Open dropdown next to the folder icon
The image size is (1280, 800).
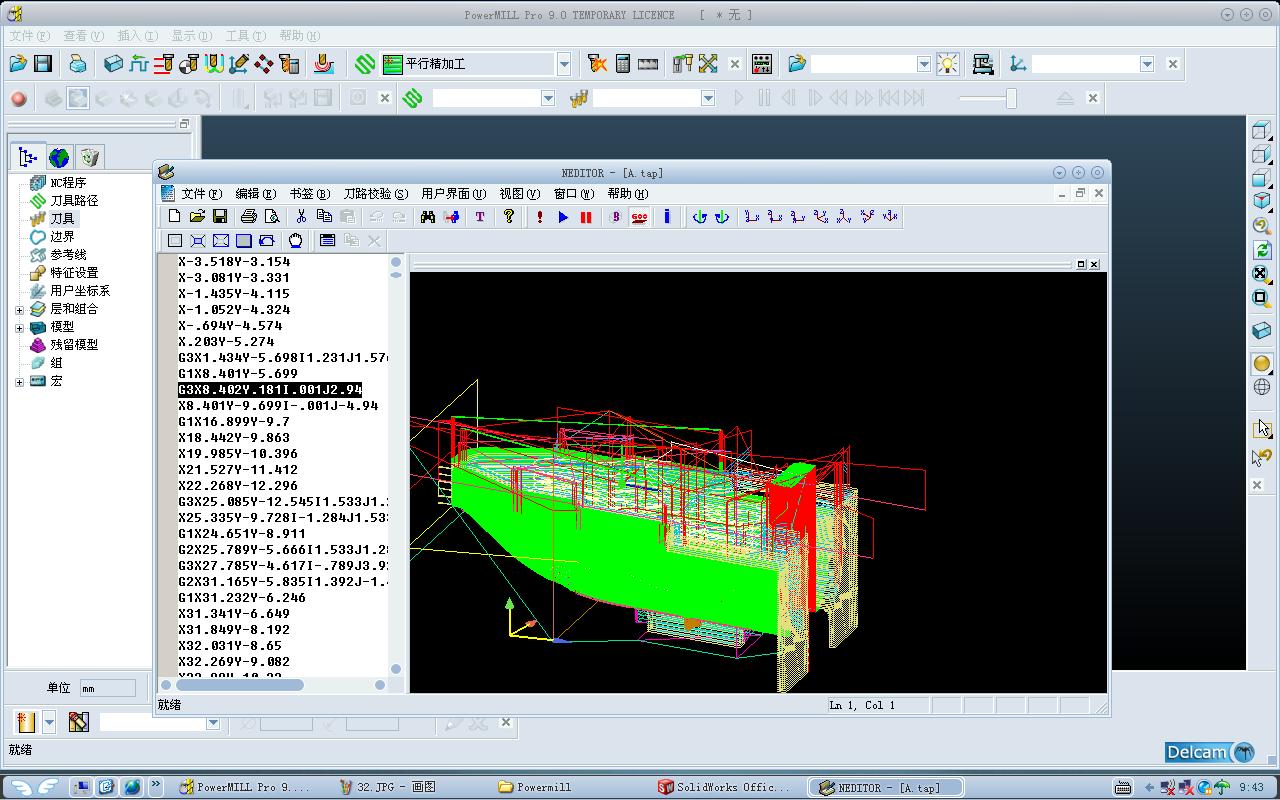click(x=924, y=64)
